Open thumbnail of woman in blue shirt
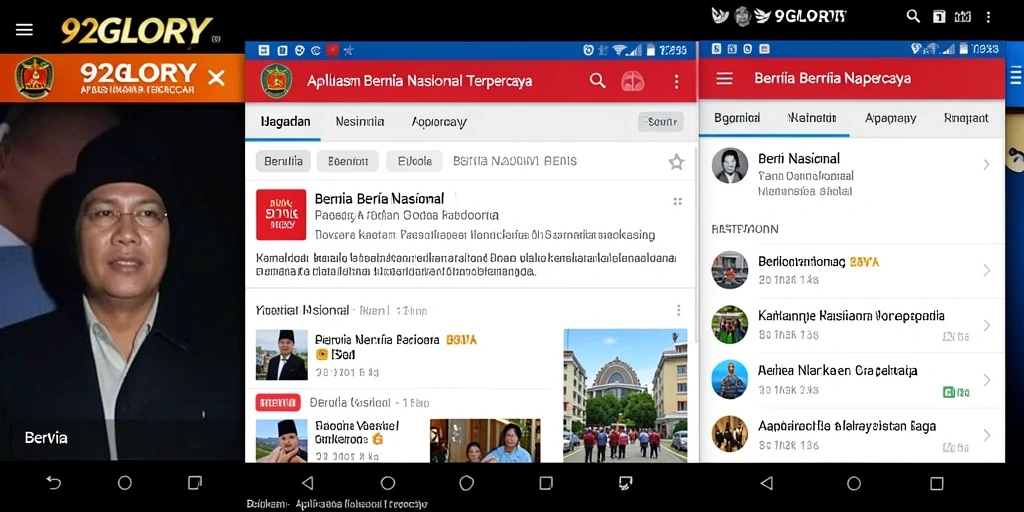The height and width of the screenshot is (512, 1024). (485, 441)
